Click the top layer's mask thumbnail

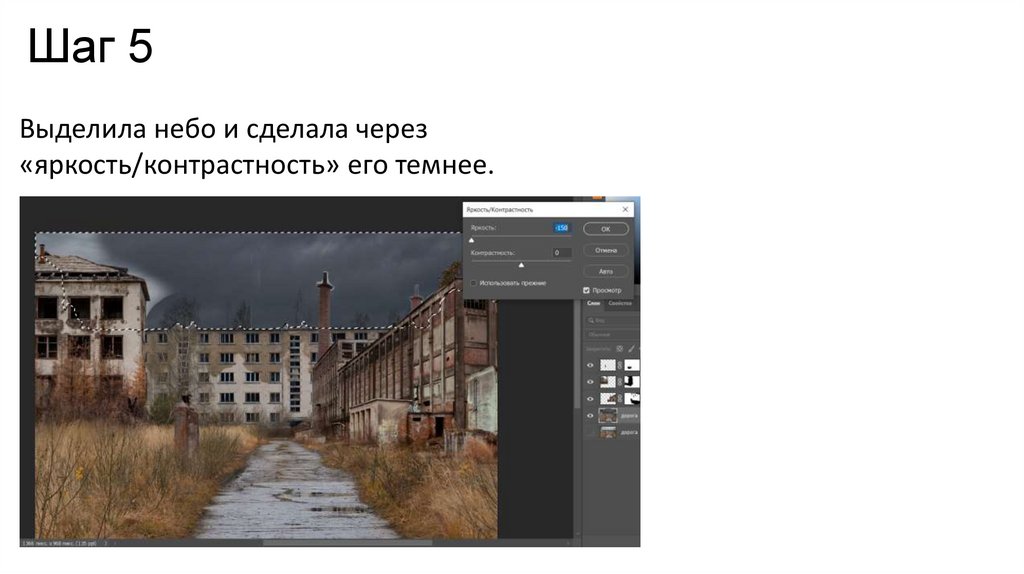632,366
